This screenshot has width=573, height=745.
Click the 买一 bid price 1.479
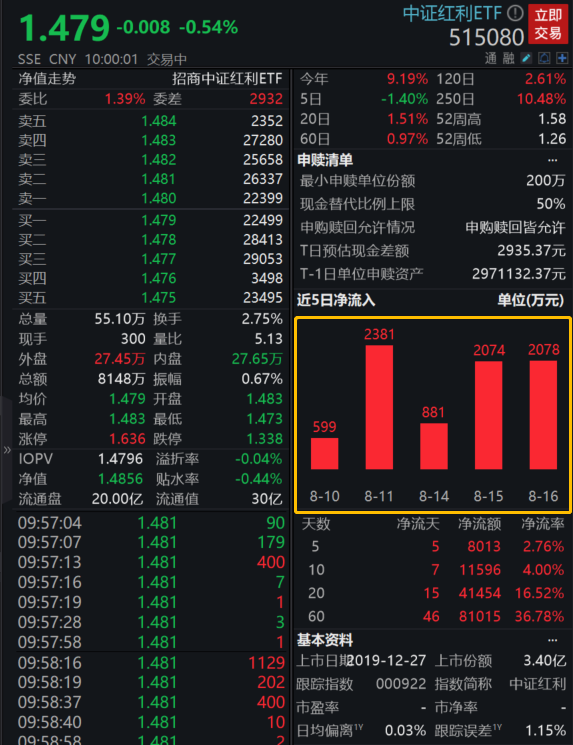(159, 220)
